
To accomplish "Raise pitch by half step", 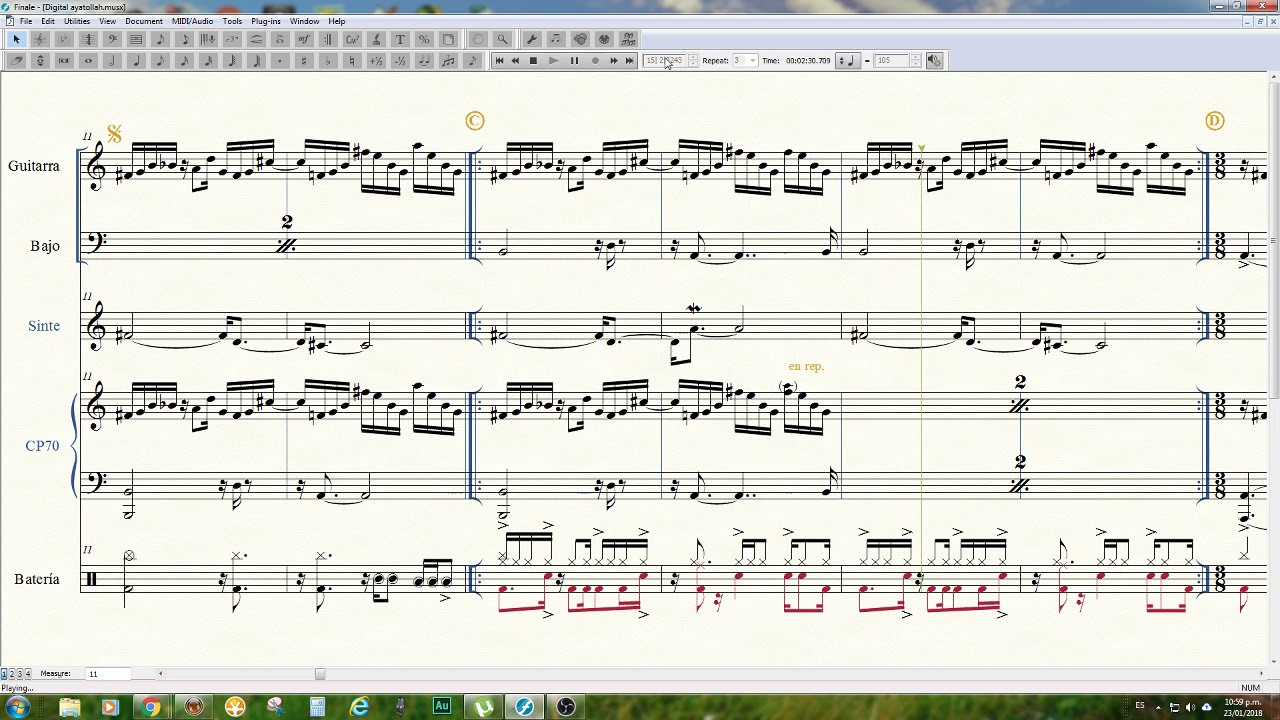I will click(x=376, y=60).
